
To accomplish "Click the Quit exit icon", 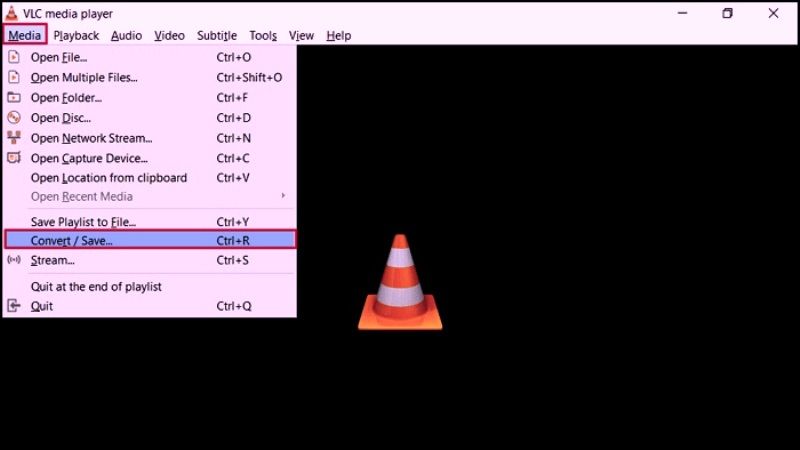I will (x=14, y=306).
